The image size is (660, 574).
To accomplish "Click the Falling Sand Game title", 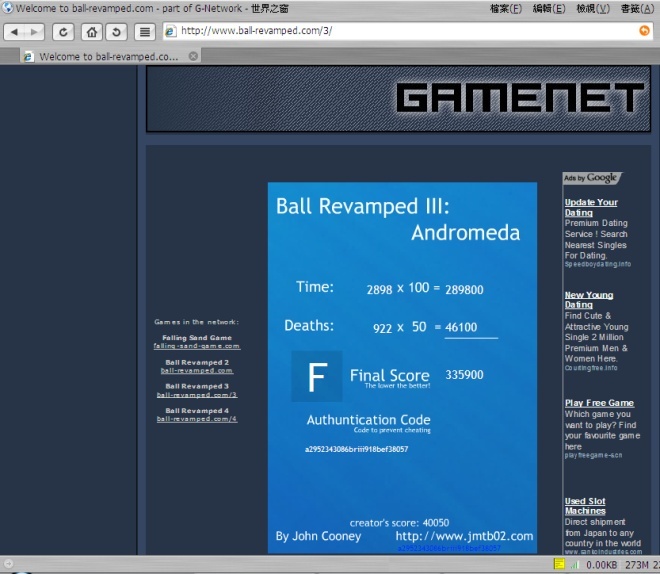I will click(x=197, y=337).
